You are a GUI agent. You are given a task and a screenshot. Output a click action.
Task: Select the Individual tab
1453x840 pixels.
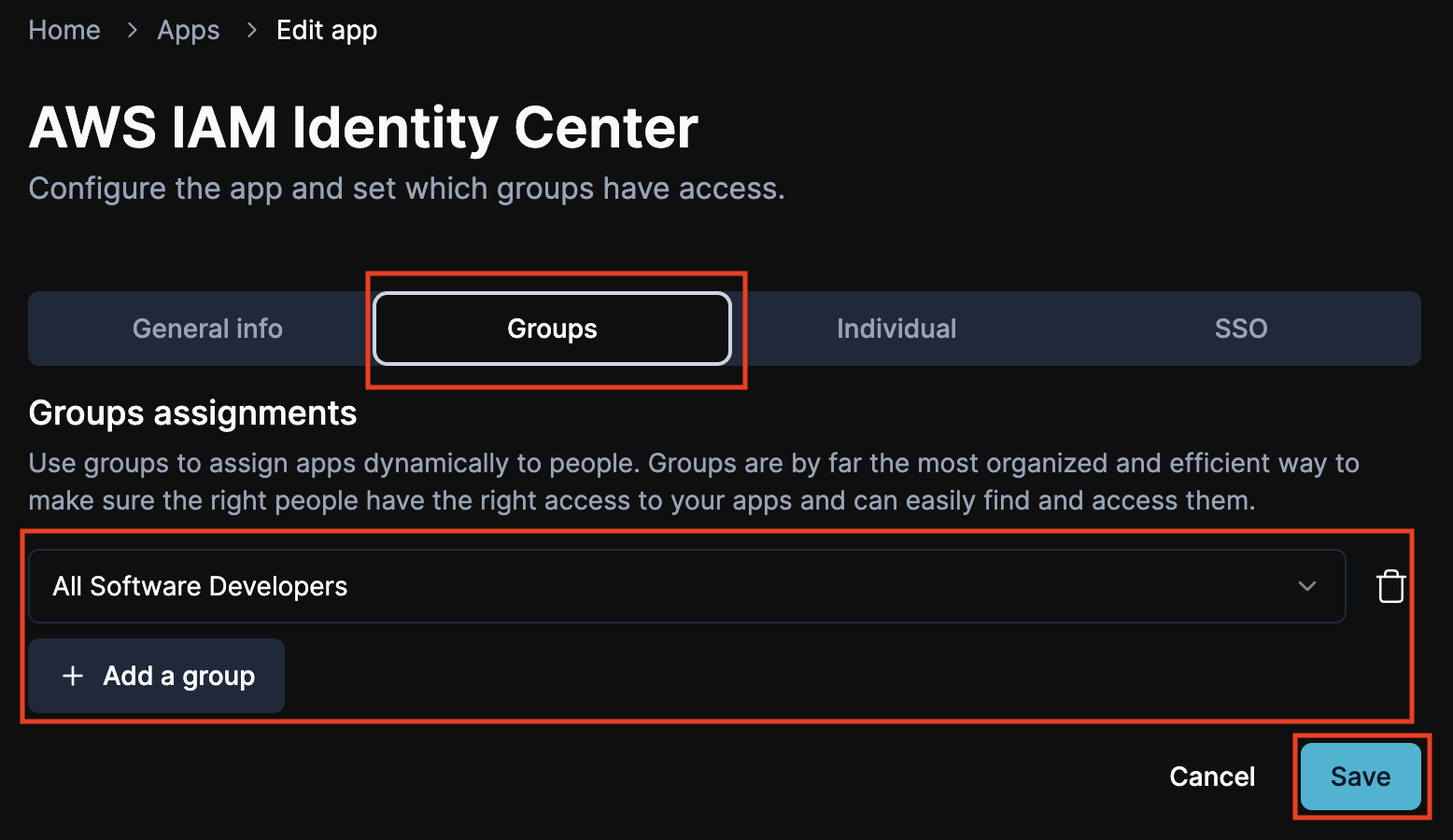(x=896, y=328)
